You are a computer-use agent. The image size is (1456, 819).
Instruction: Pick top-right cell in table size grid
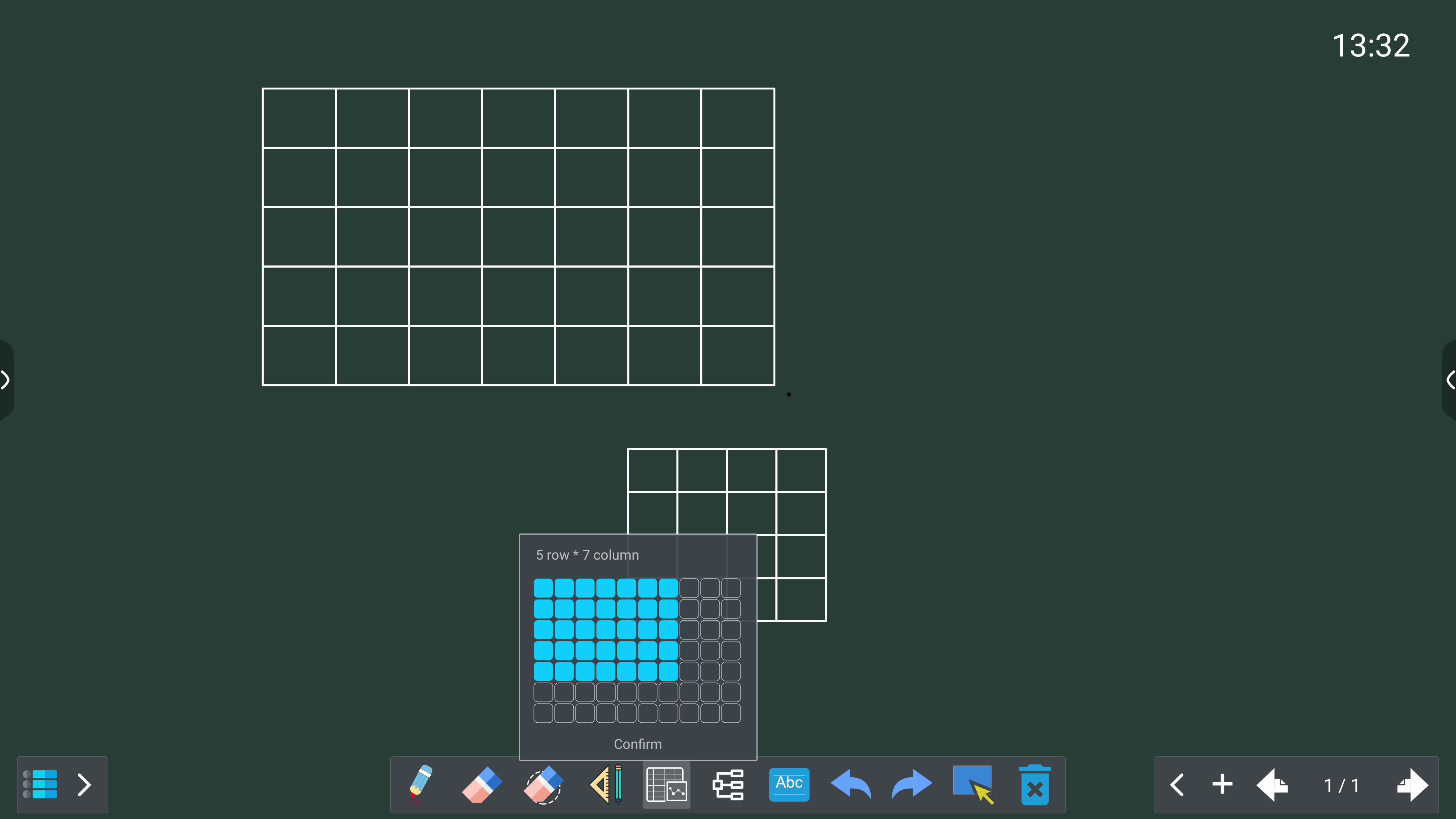tap(731, 588)
